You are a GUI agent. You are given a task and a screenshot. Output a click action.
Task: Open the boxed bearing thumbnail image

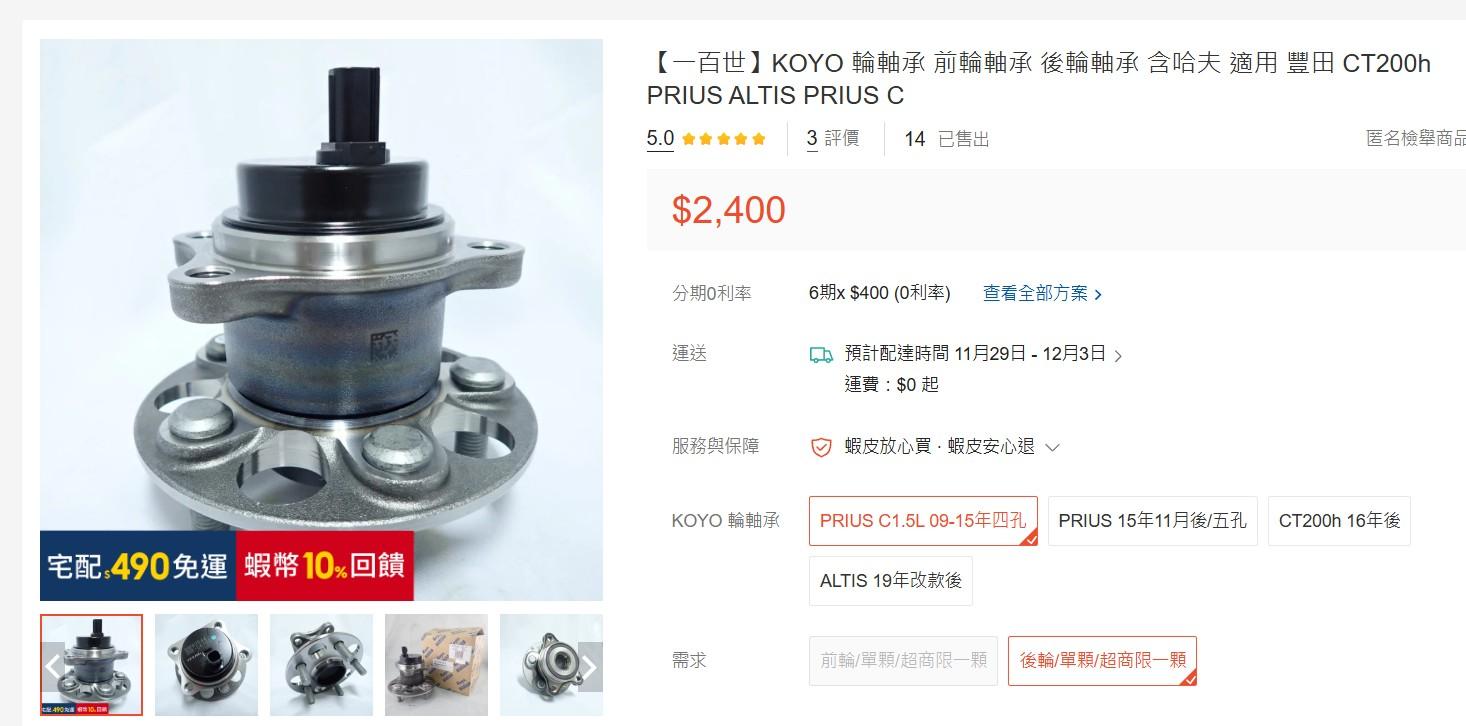[x=436, y=665]
